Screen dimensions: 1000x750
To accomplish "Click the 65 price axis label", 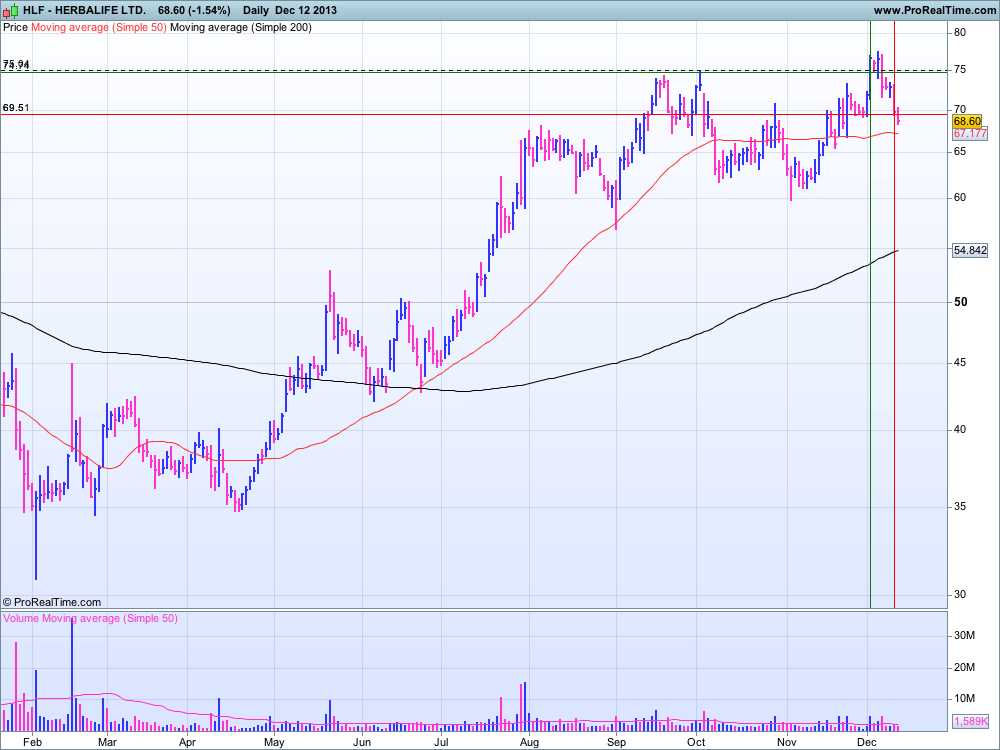I will coord(960,152).
